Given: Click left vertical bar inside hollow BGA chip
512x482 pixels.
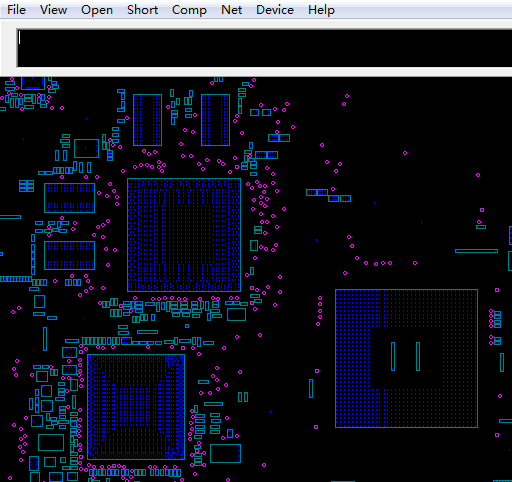Looking at the screenshot, I should (x=393, y=356).
